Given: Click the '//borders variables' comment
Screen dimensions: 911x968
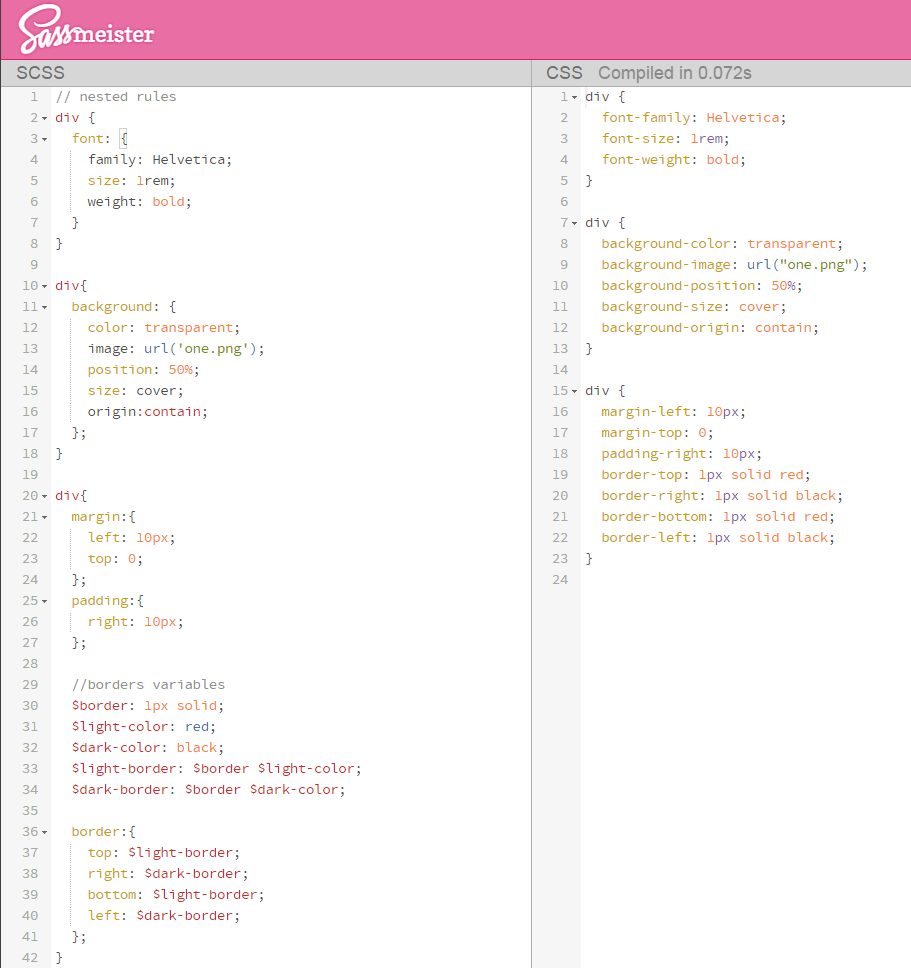Looking at the screenshot, I should [x=148, y=685].
